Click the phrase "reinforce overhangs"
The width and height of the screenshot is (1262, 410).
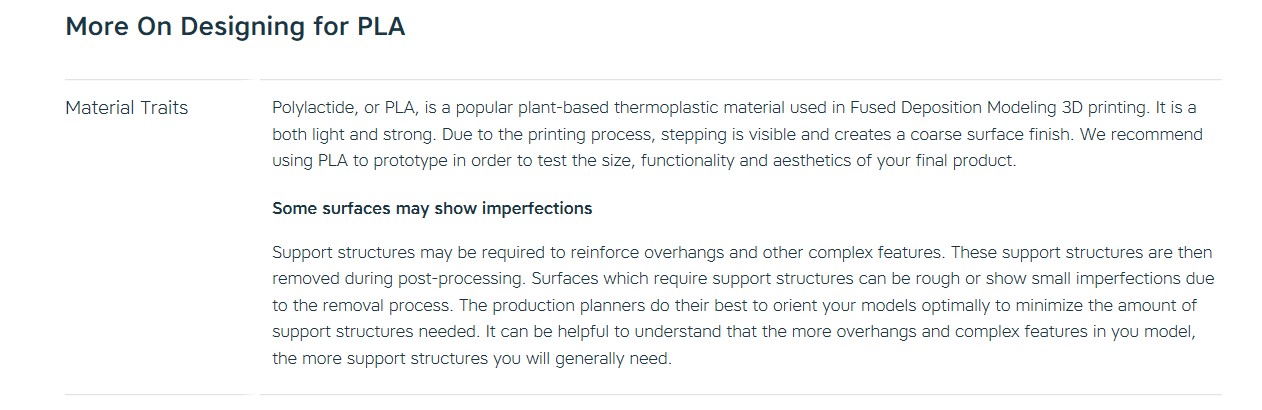pos(615,252)
